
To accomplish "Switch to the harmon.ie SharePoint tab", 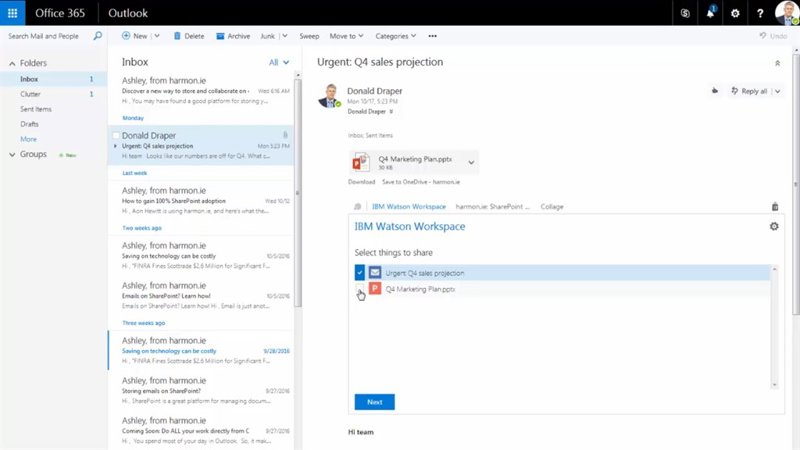I will tap(492, 207).
